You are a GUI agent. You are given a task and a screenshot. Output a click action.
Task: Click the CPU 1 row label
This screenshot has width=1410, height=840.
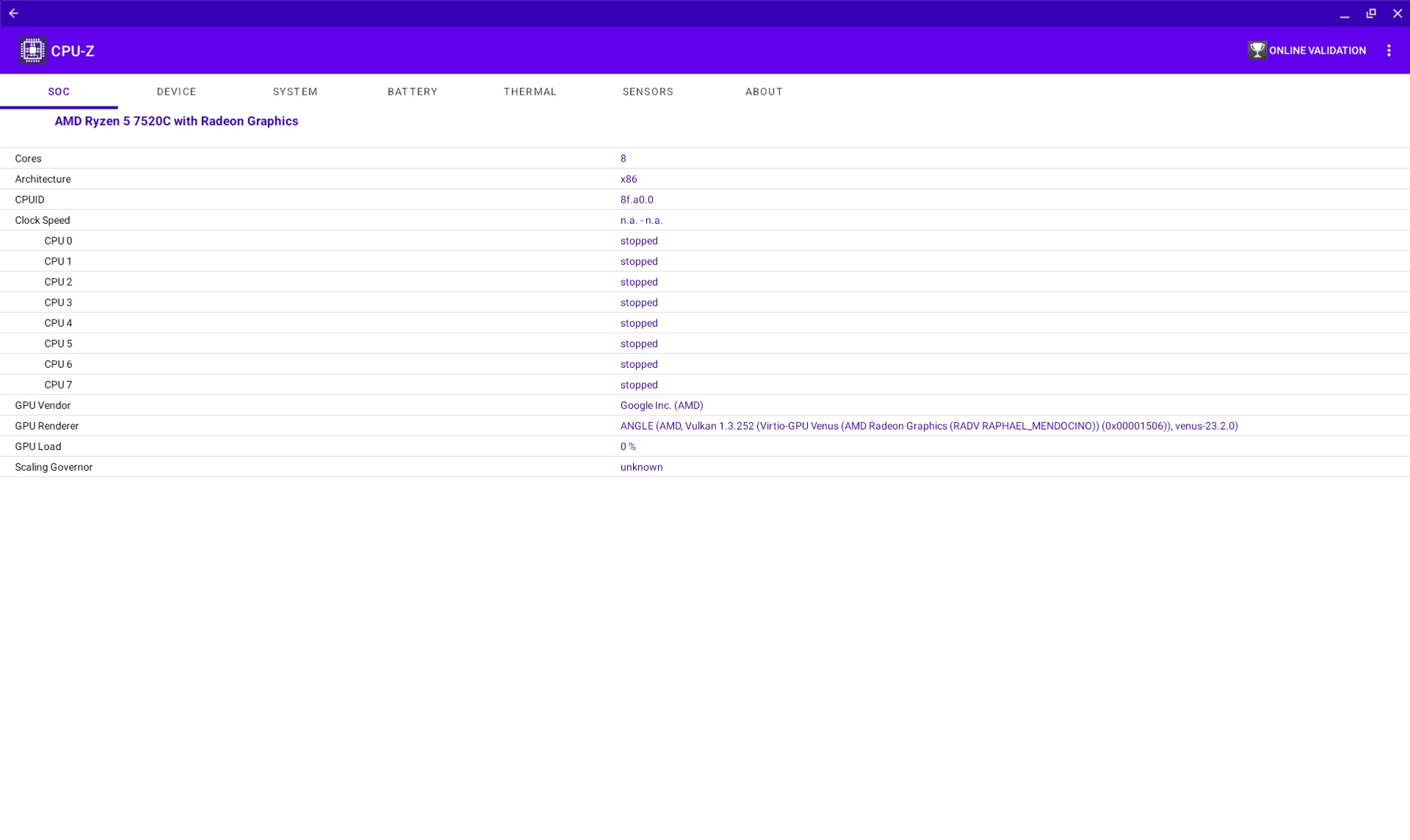tap(58, 261)
